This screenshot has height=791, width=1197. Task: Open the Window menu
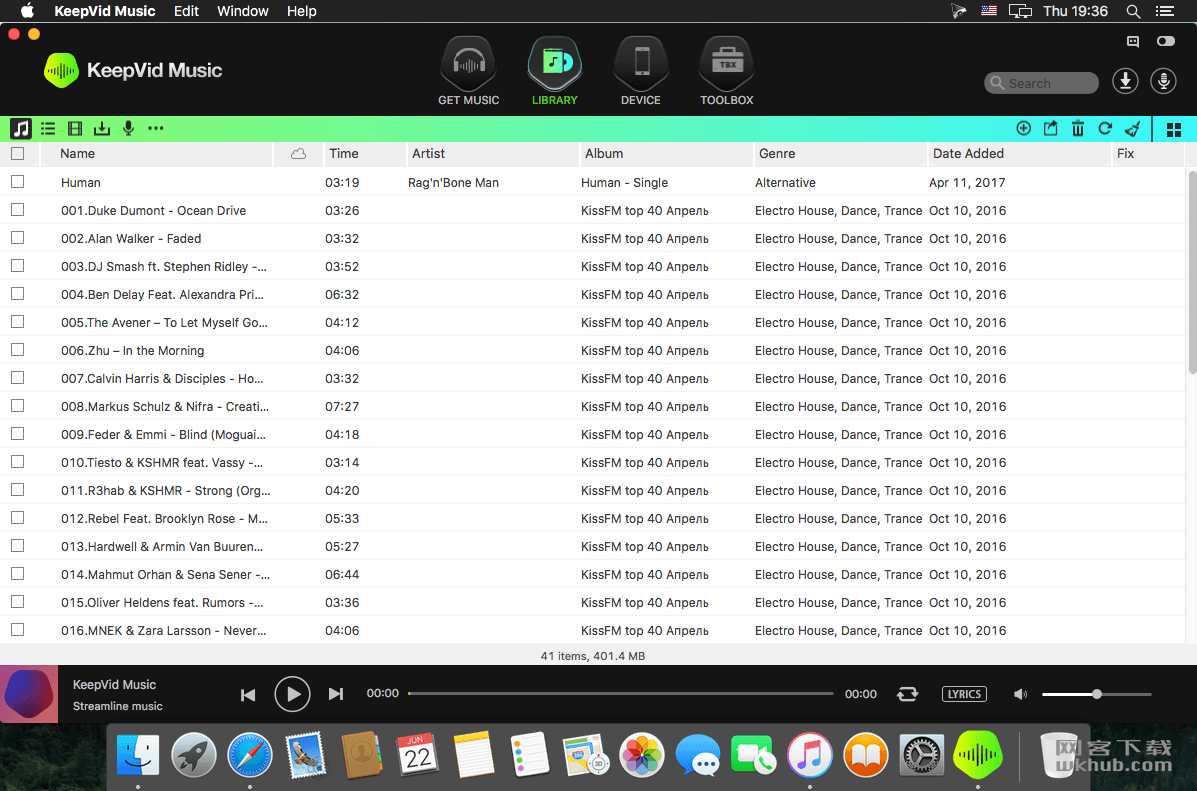243,11
